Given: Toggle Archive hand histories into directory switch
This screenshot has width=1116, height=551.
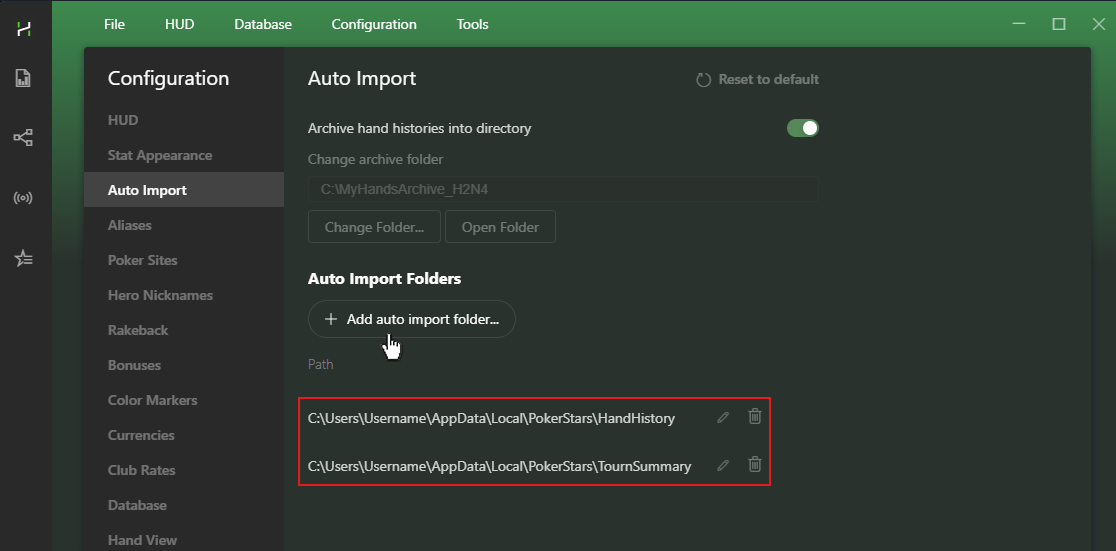Looking at the screenshot, I should tap(803, 128).
